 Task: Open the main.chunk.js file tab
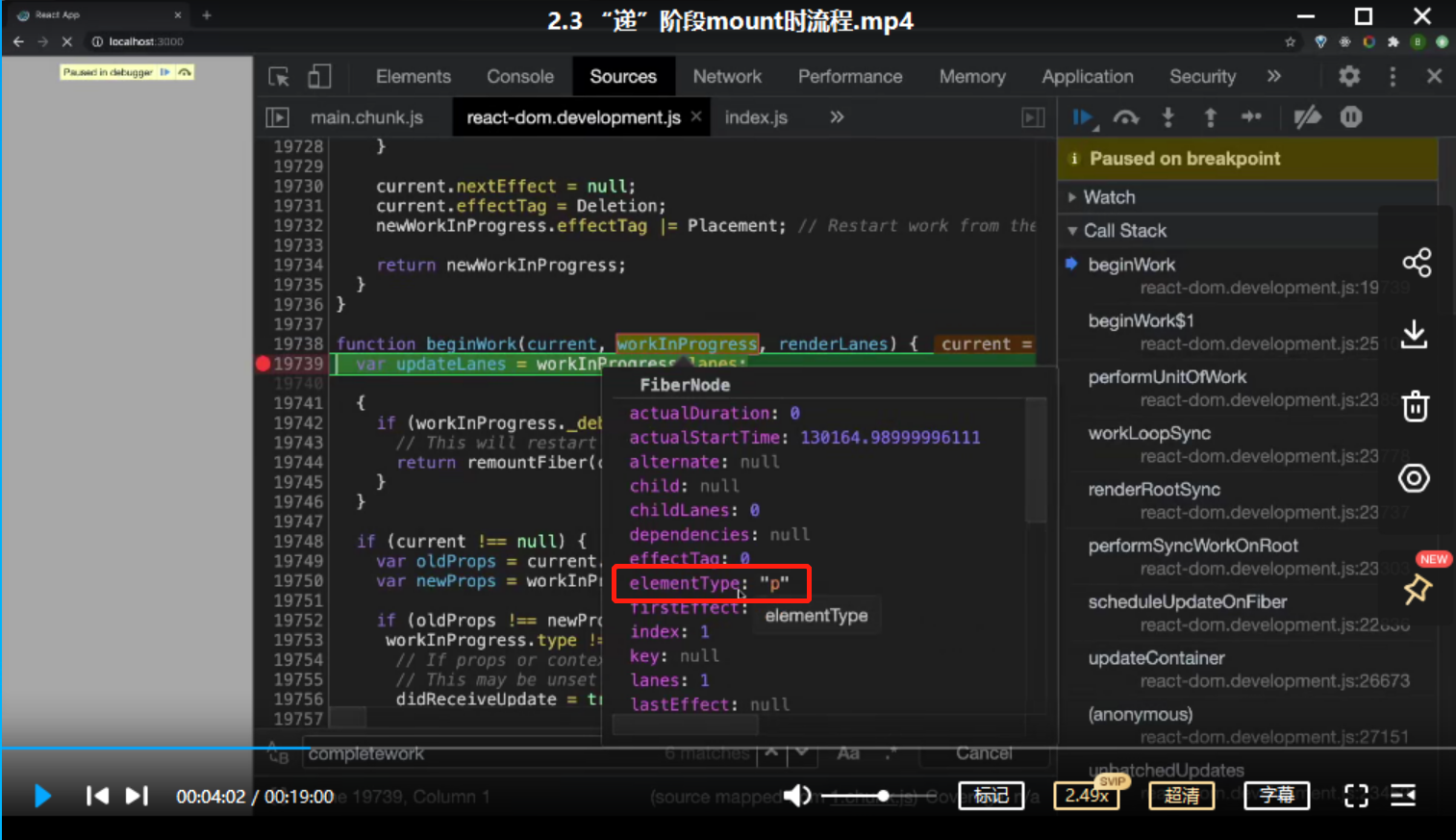pos(366,117)
